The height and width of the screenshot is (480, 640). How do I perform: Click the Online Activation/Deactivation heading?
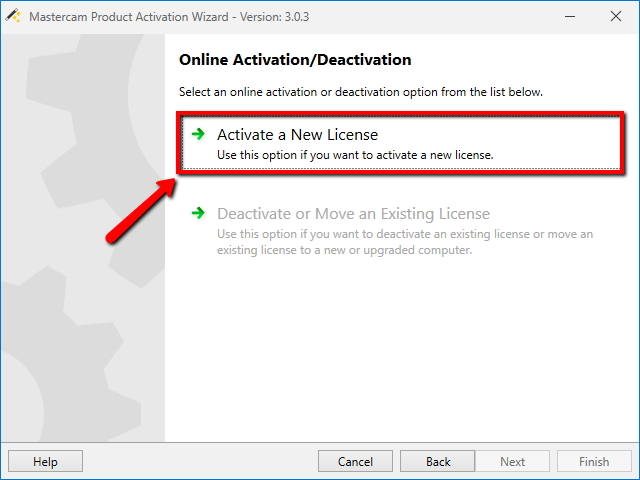click(x=295, y=60)
